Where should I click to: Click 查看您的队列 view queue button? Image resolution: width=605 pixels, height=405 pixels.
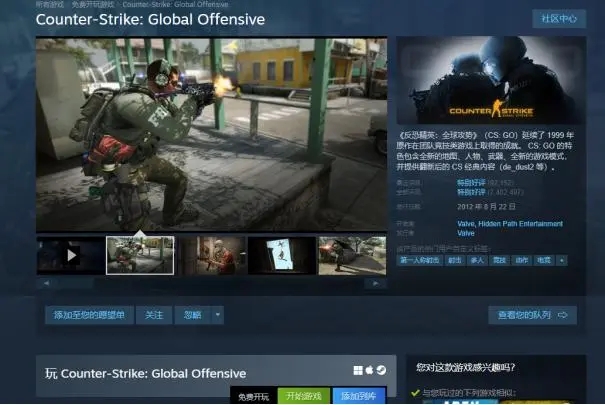[532, 315]
